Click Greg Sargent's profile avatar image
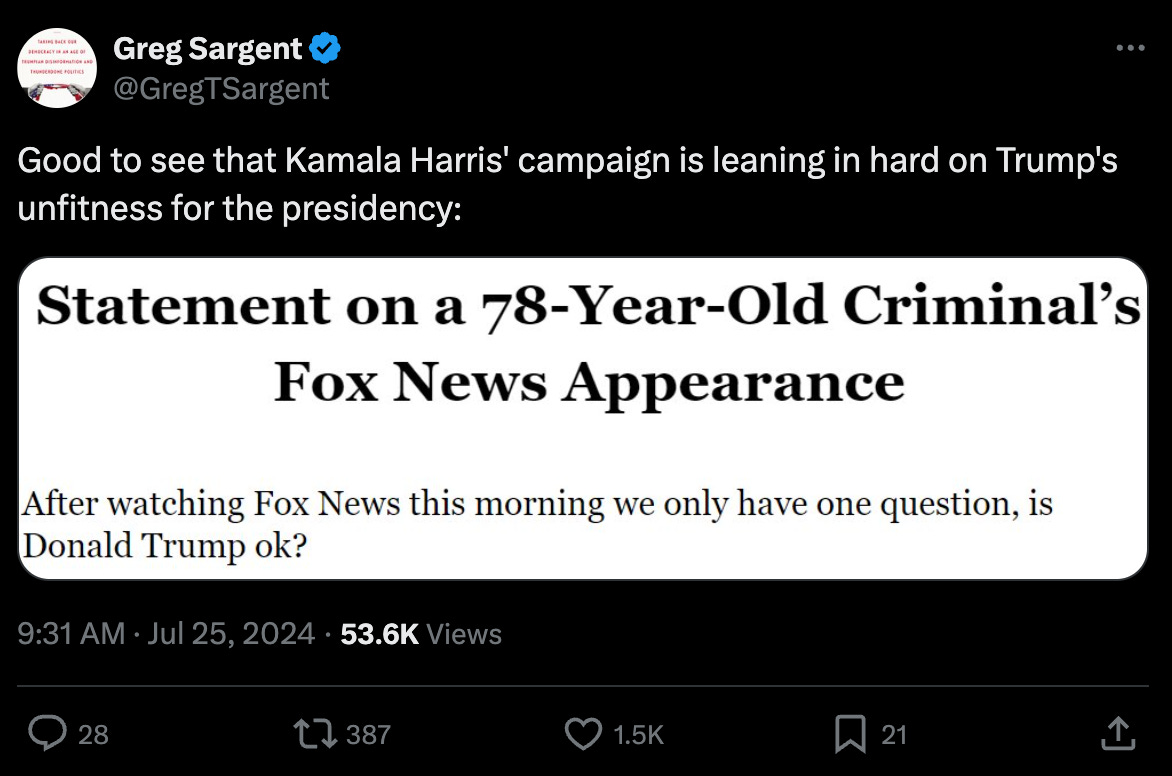Screen dimensions: 1172x776 pyautogui.click(x=57, y=67)
